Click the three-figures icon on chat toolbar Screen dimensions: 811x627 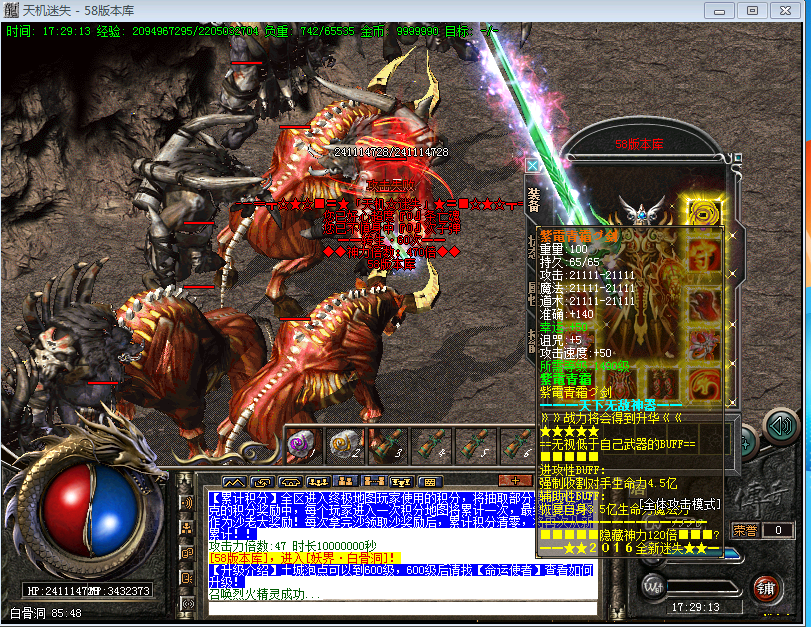coord(318,482)
